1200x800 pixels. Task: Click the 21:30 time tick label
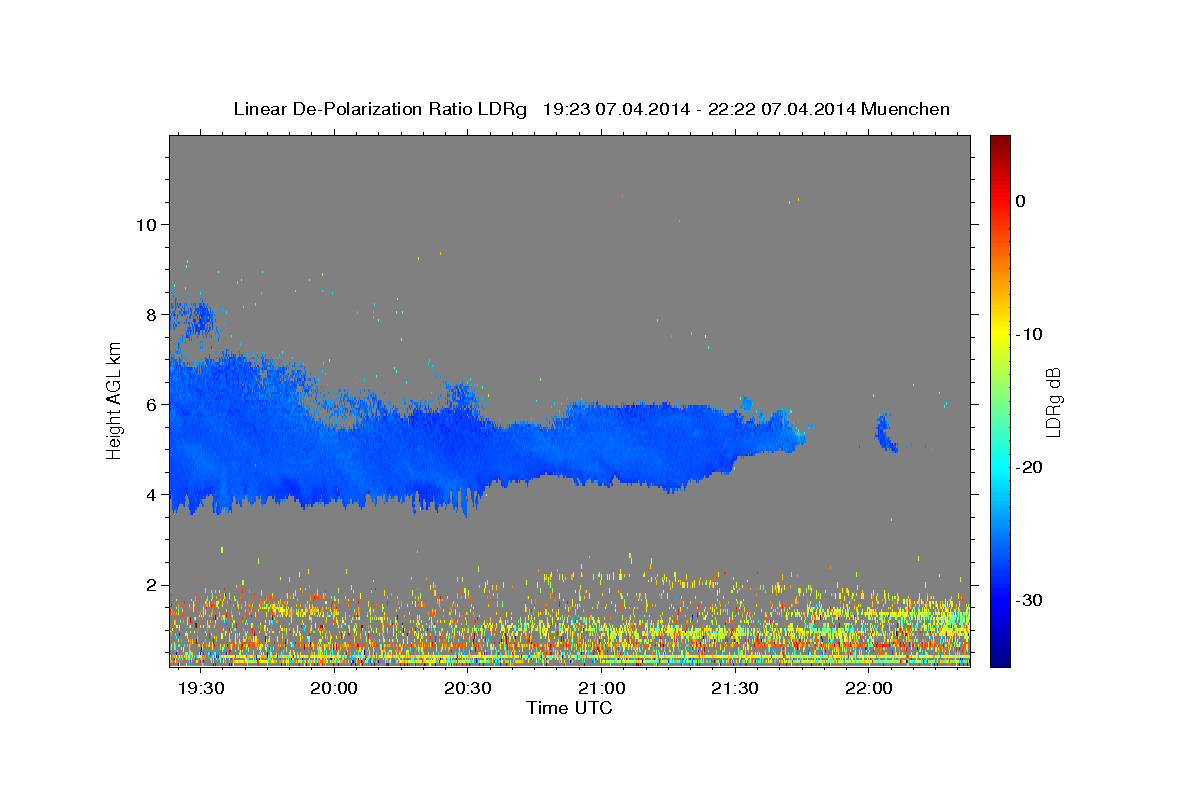coord(736,689)
